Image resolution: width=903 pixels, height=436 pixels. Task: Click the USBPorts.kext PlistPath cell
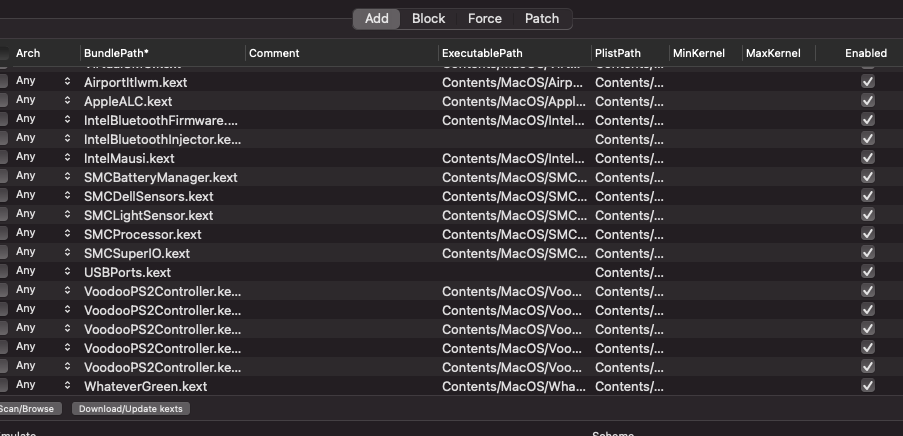coord(629,272)
